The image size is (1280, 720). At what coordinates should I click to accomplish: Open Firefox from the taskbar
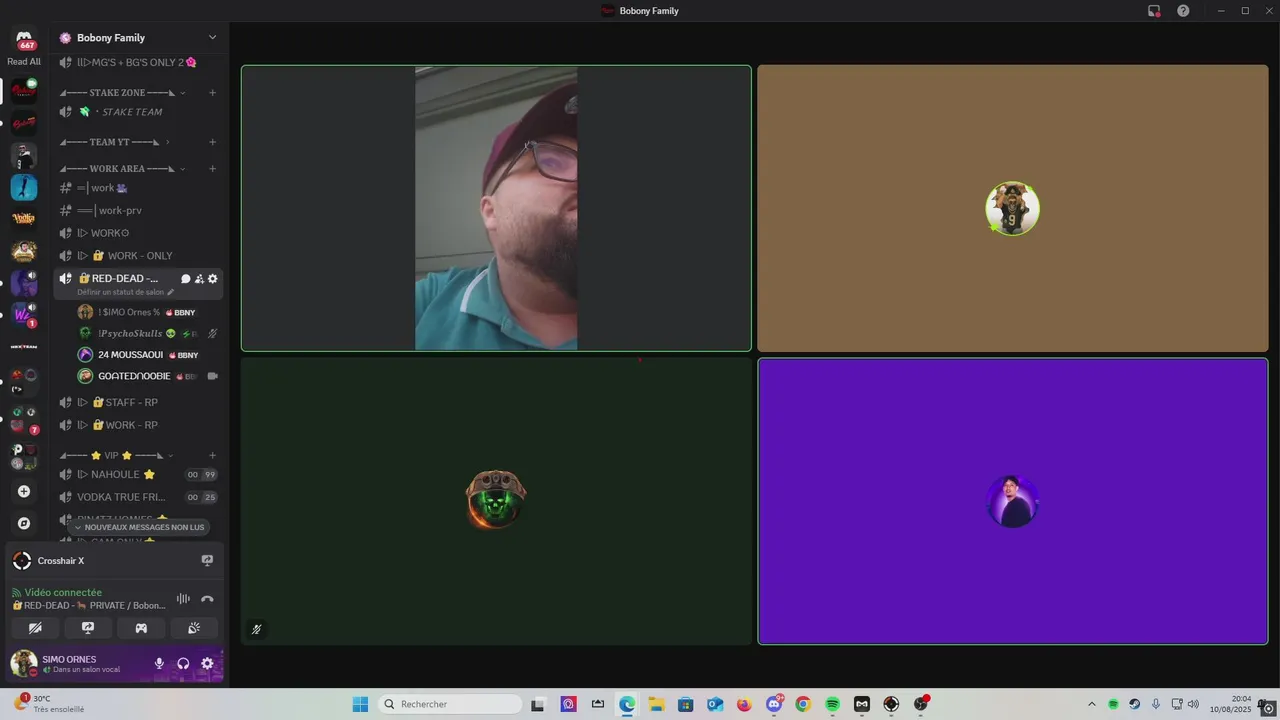point(744,704)
